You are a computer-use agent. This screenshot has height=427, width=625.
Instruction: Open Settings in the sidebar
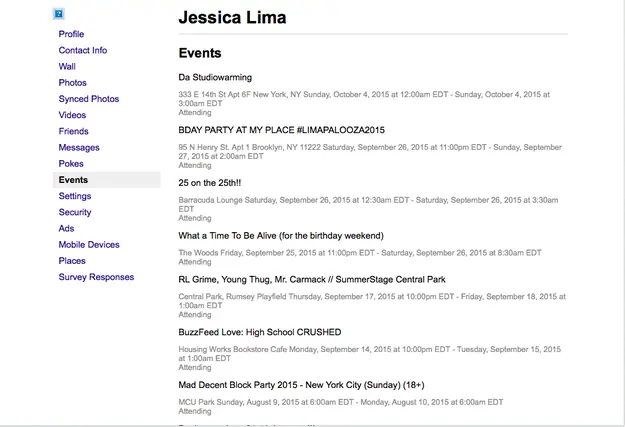click(75, 196)
